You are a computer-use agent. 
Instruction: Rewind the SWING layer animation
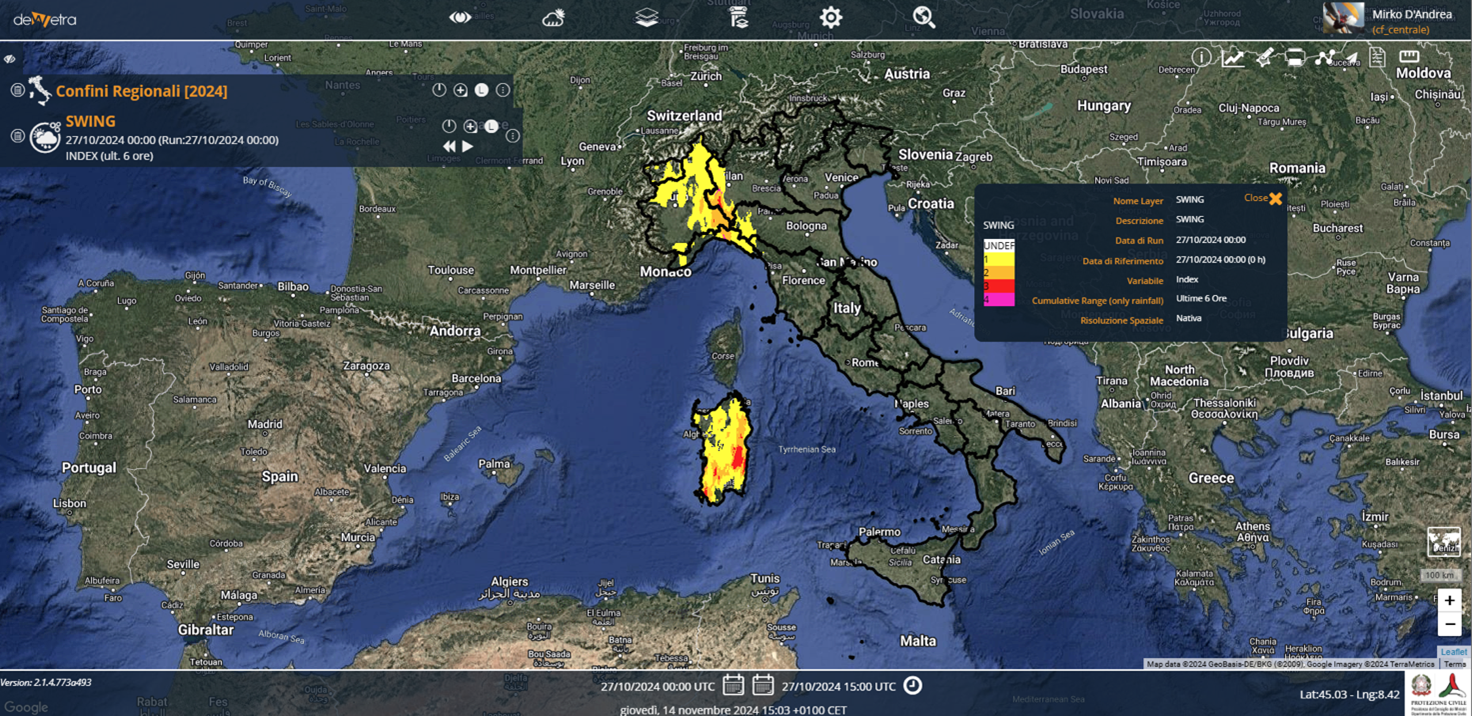click(450, 147)
